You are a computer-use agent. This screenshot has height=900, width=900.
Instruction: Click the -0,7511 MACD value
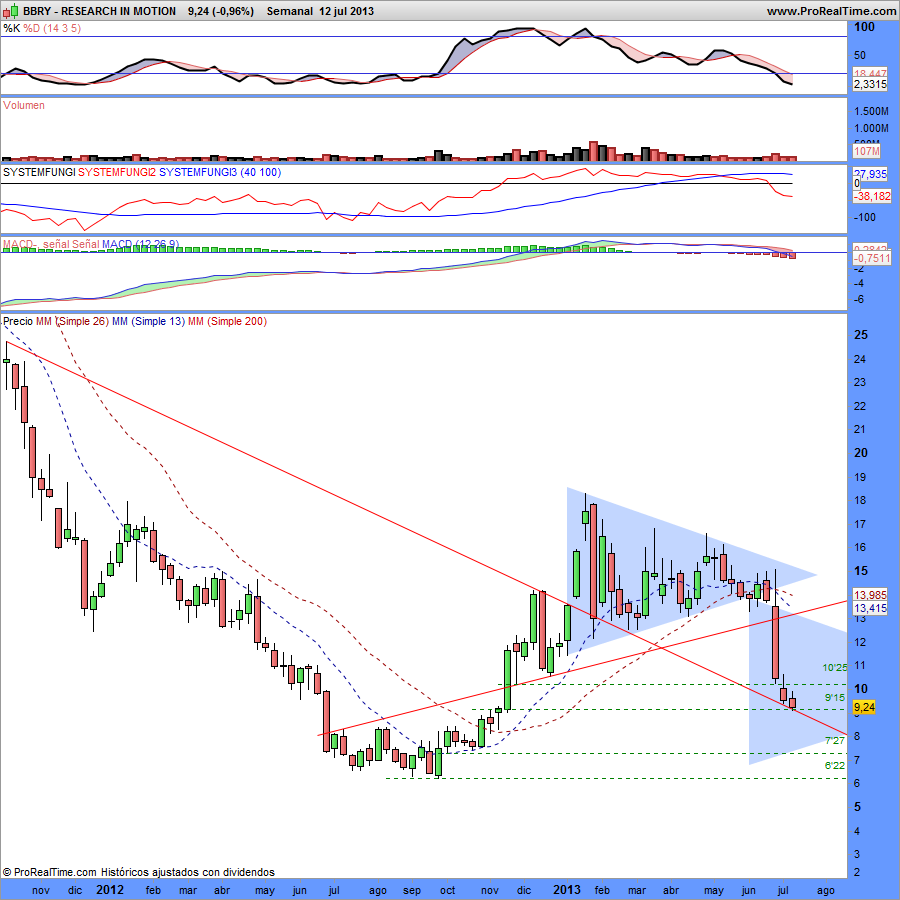(x=872, y=258)
